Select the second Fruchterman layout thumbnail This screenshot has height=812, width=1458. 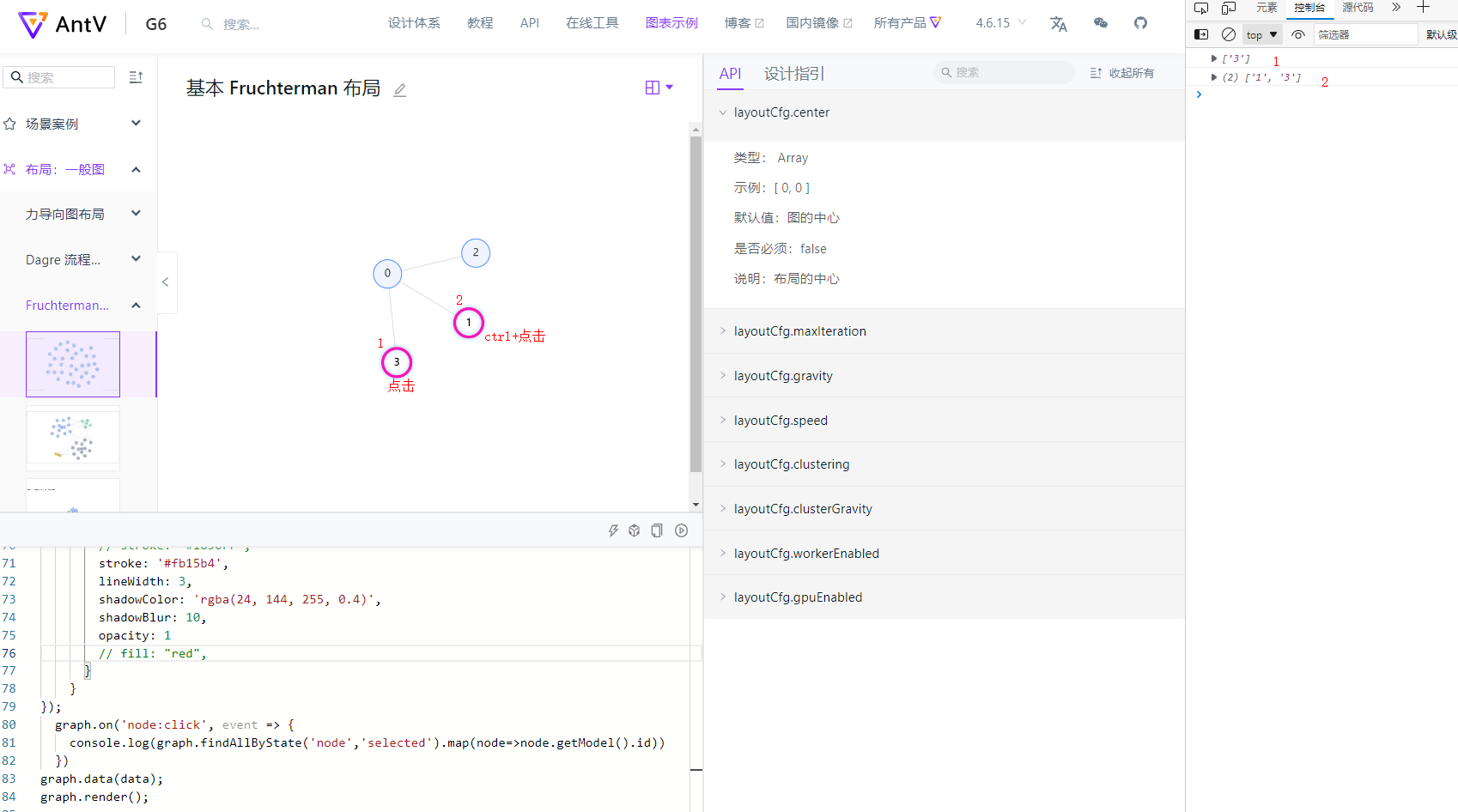pyautogui.click(x=72, y=438)
